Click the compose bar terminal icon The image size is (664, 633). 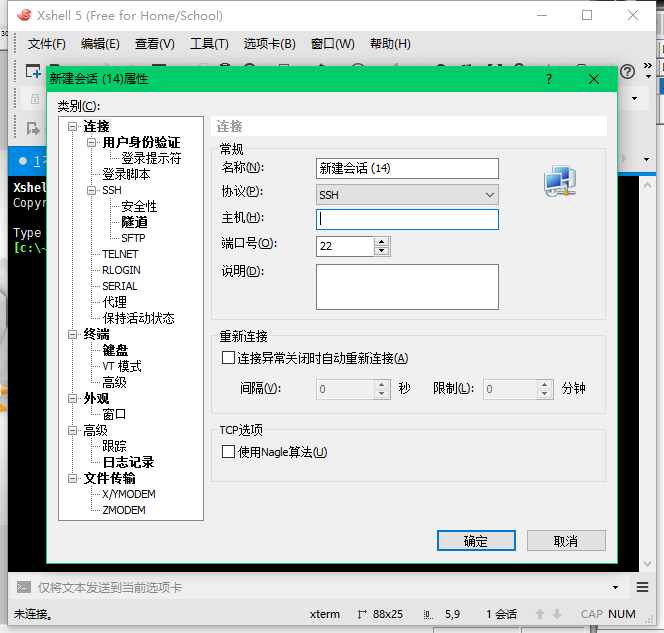tap(23, 587)
